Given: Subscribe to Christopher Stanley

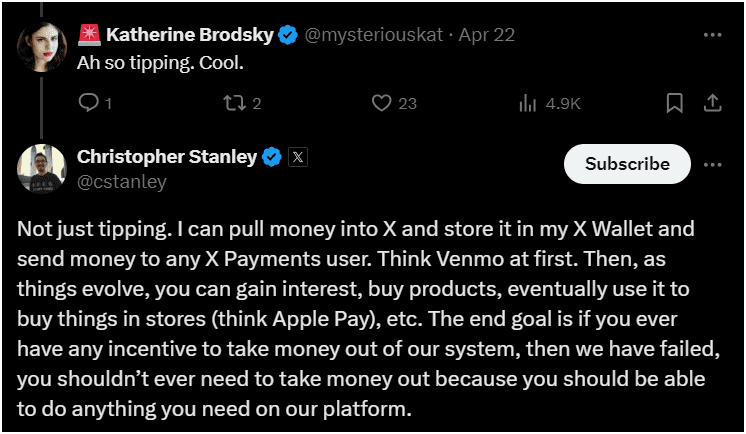Looking at the screenshot, I should [x=627, y=164].
